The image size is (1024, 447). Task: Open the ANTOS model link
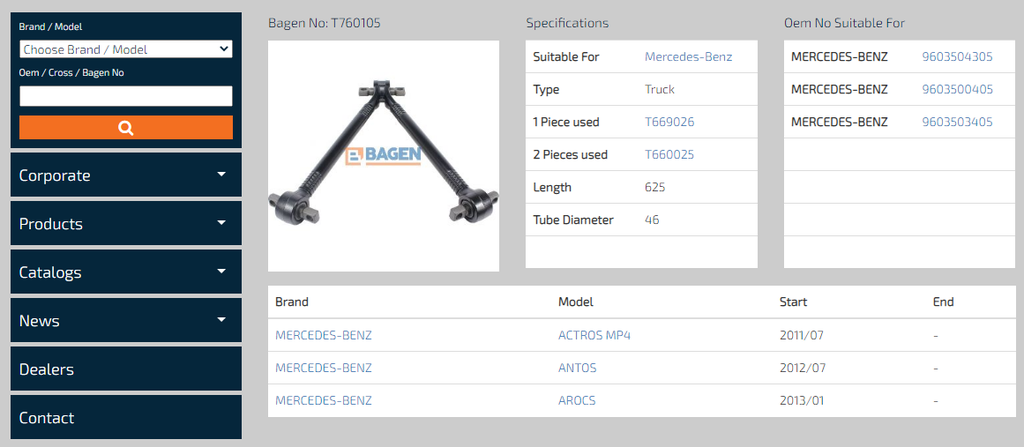(577, 368)
